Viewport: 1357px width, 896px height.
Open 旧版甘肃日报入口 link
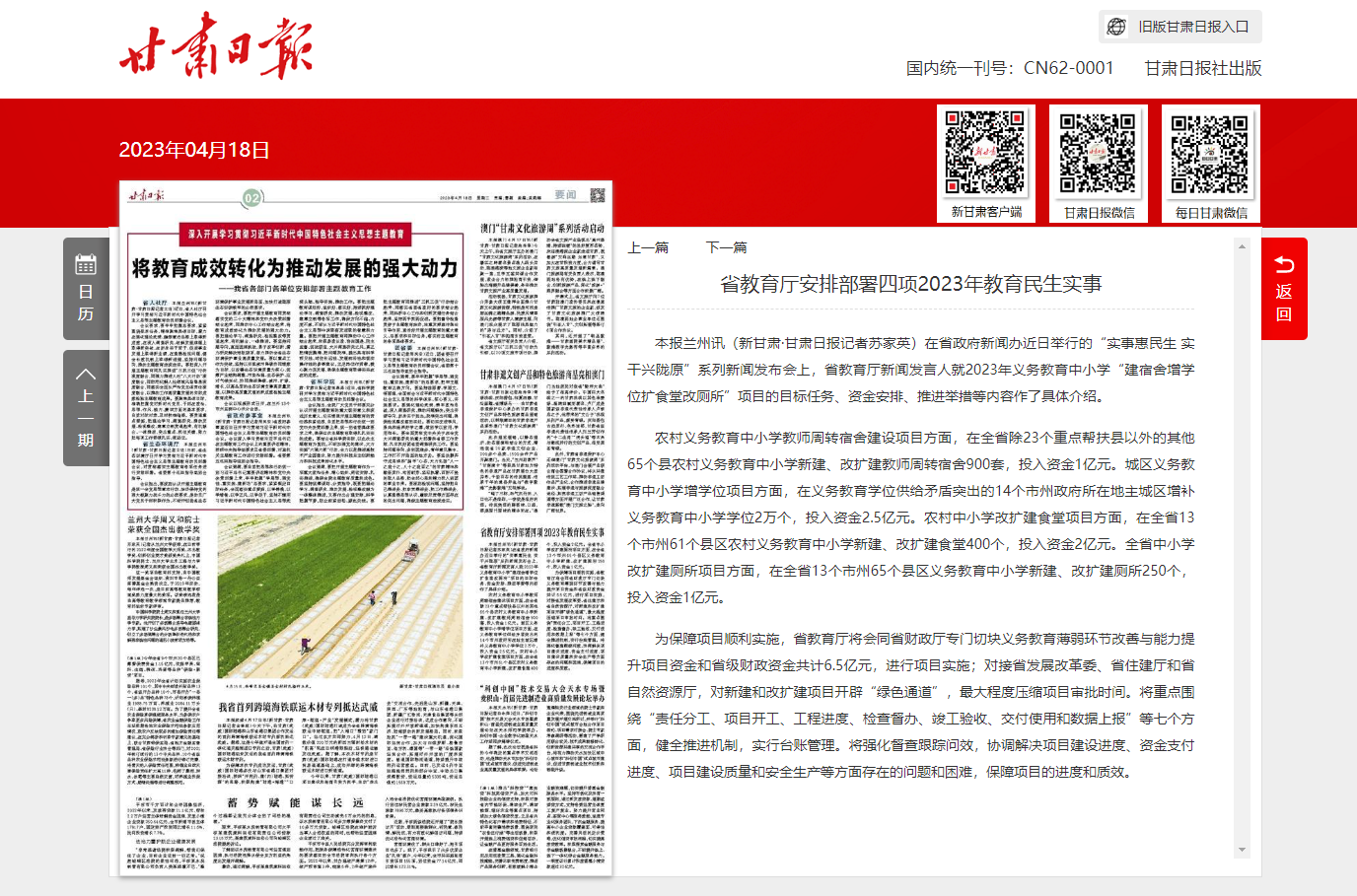[x=1193, y=27]
